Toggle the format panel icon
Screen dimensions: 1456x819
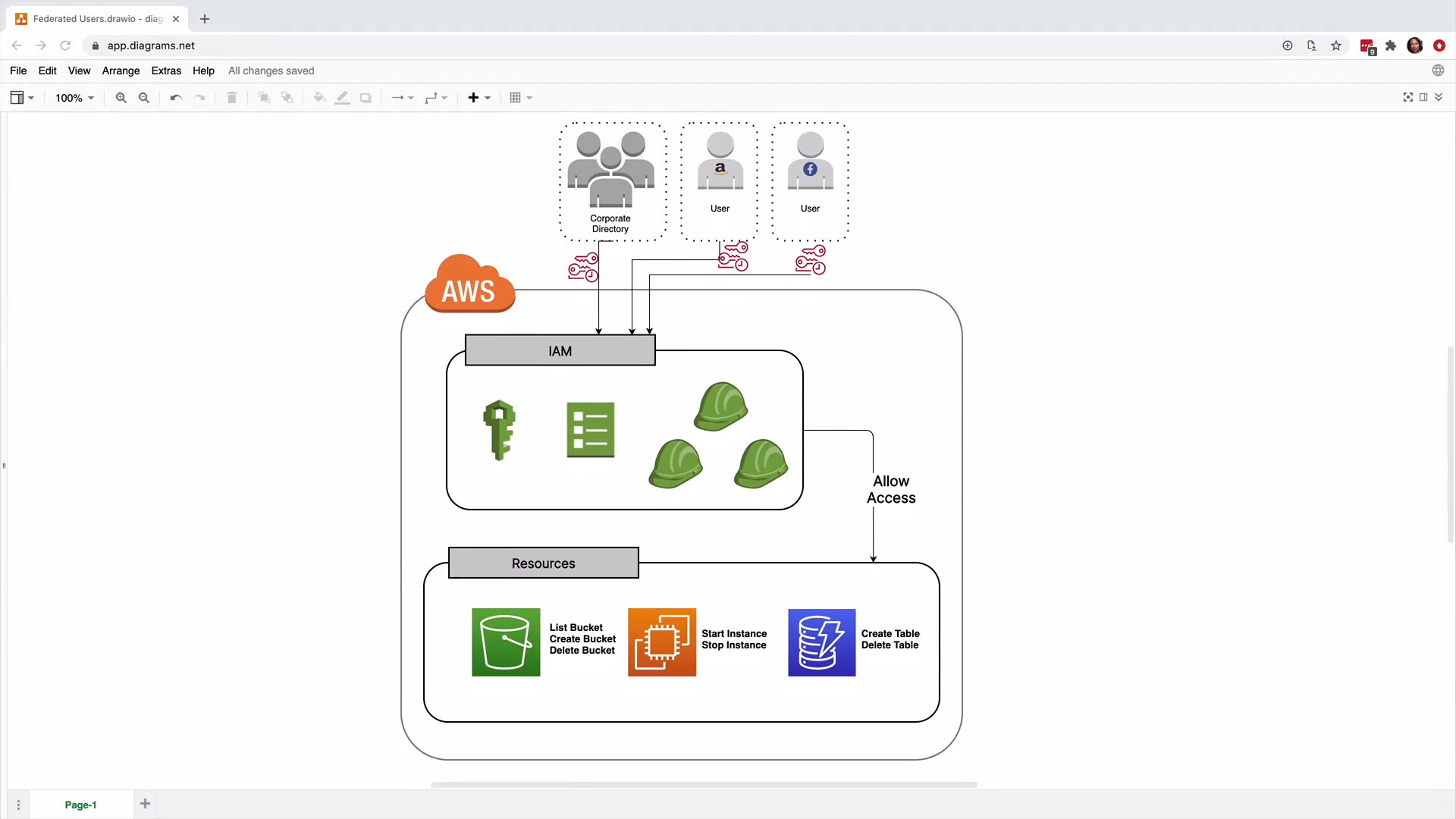(x=1423, y=97)
